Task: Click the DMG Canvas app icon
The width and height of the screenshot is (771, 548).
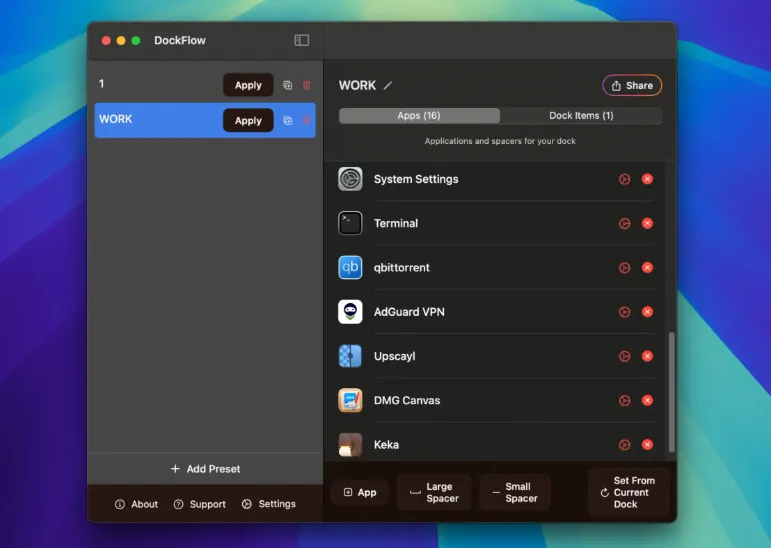Action: [x=350, y=400]
